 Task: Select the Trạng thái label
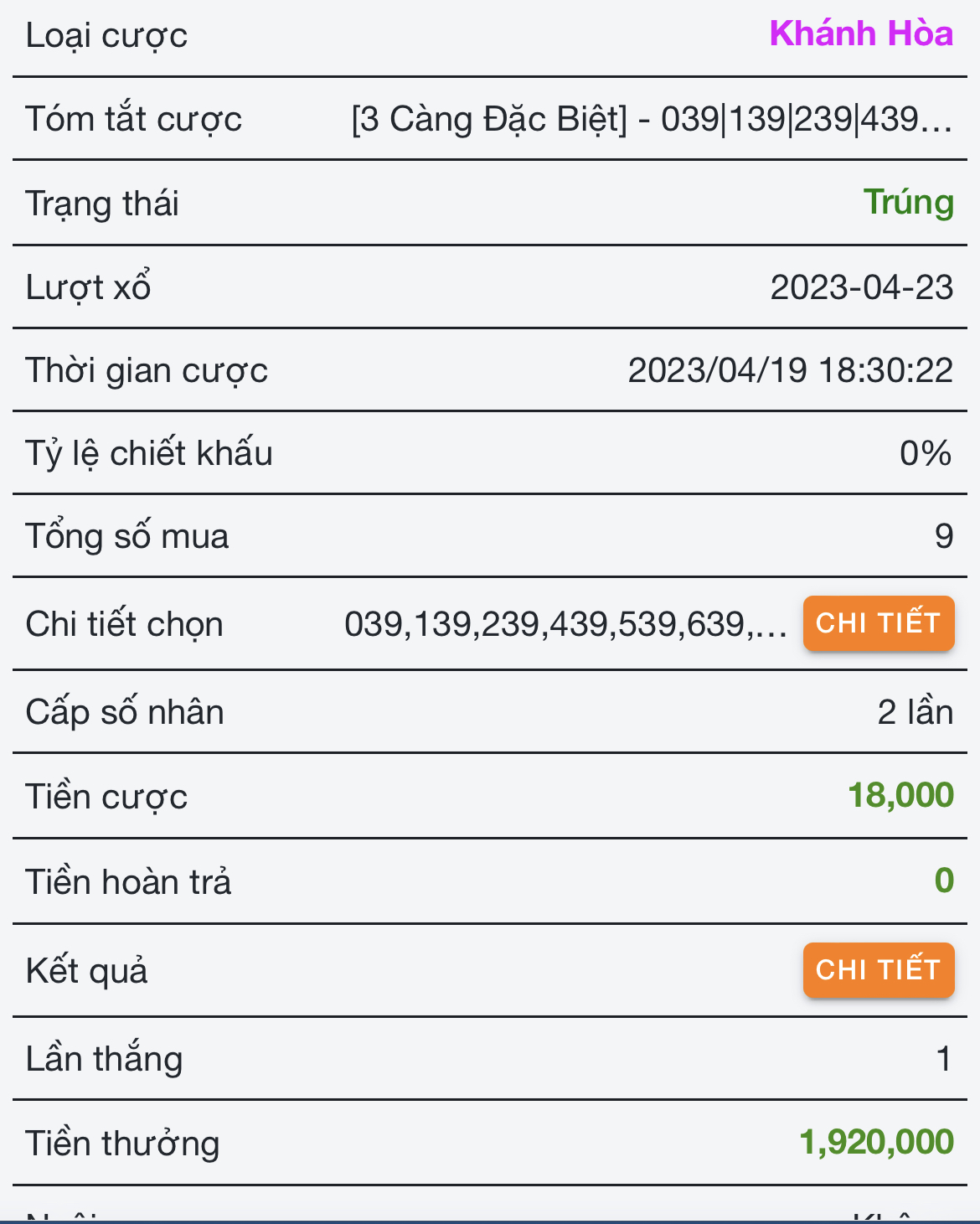(x=102, y=204)
